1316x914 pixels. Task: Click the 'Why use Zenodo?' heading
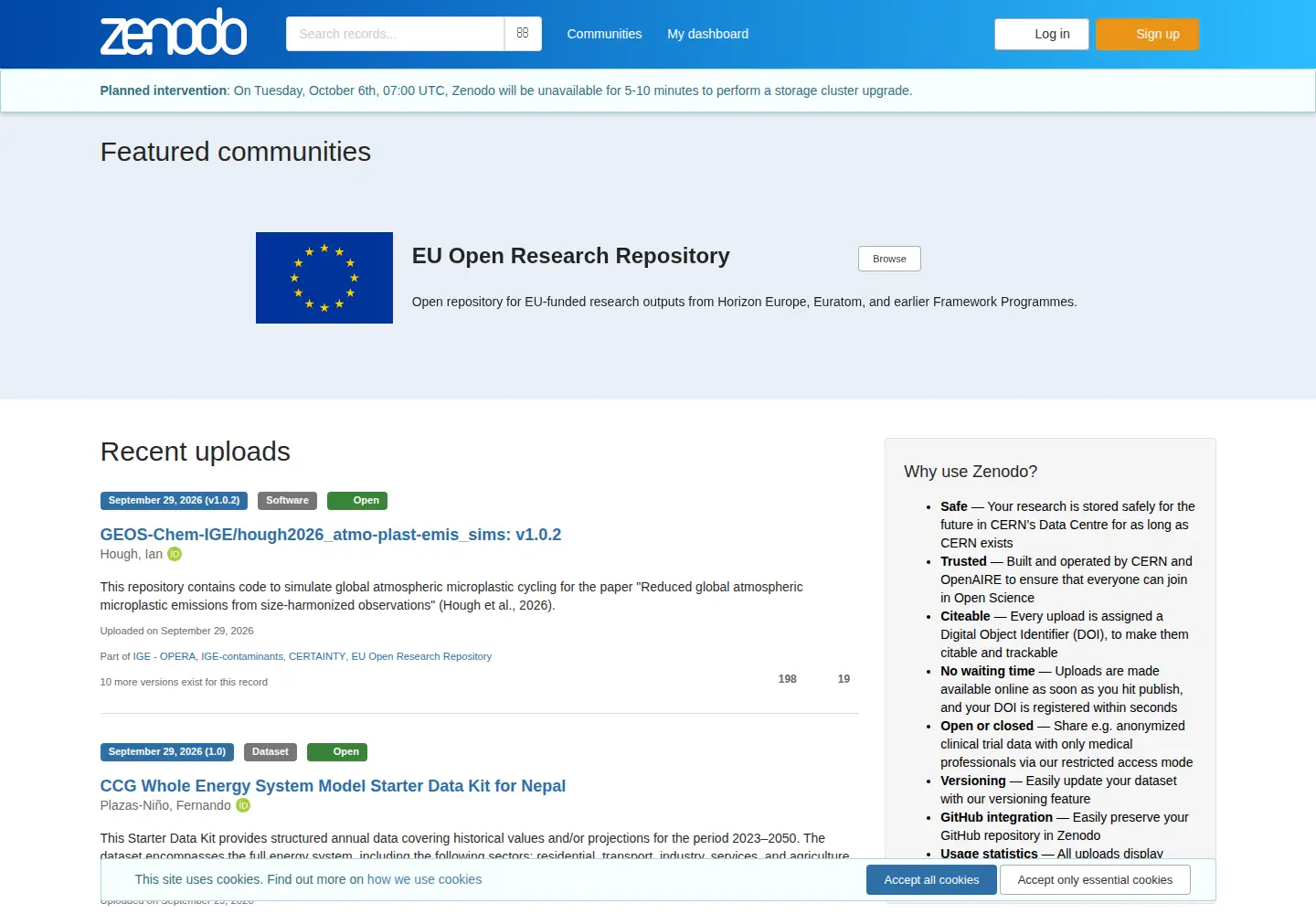click(971, 472)
